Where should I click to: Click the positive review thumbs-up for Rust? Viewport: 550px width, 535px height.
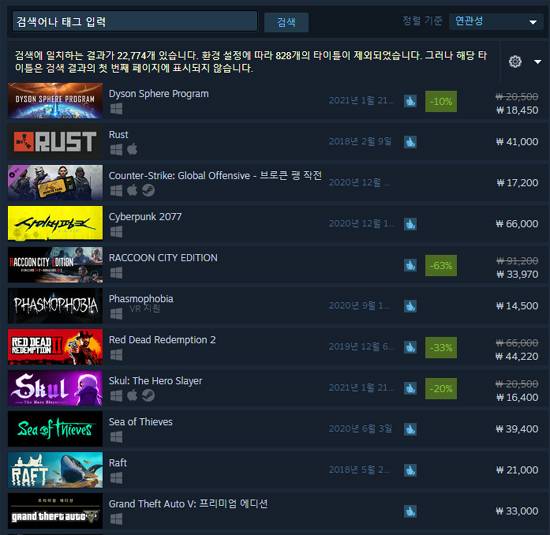point(410,142)
